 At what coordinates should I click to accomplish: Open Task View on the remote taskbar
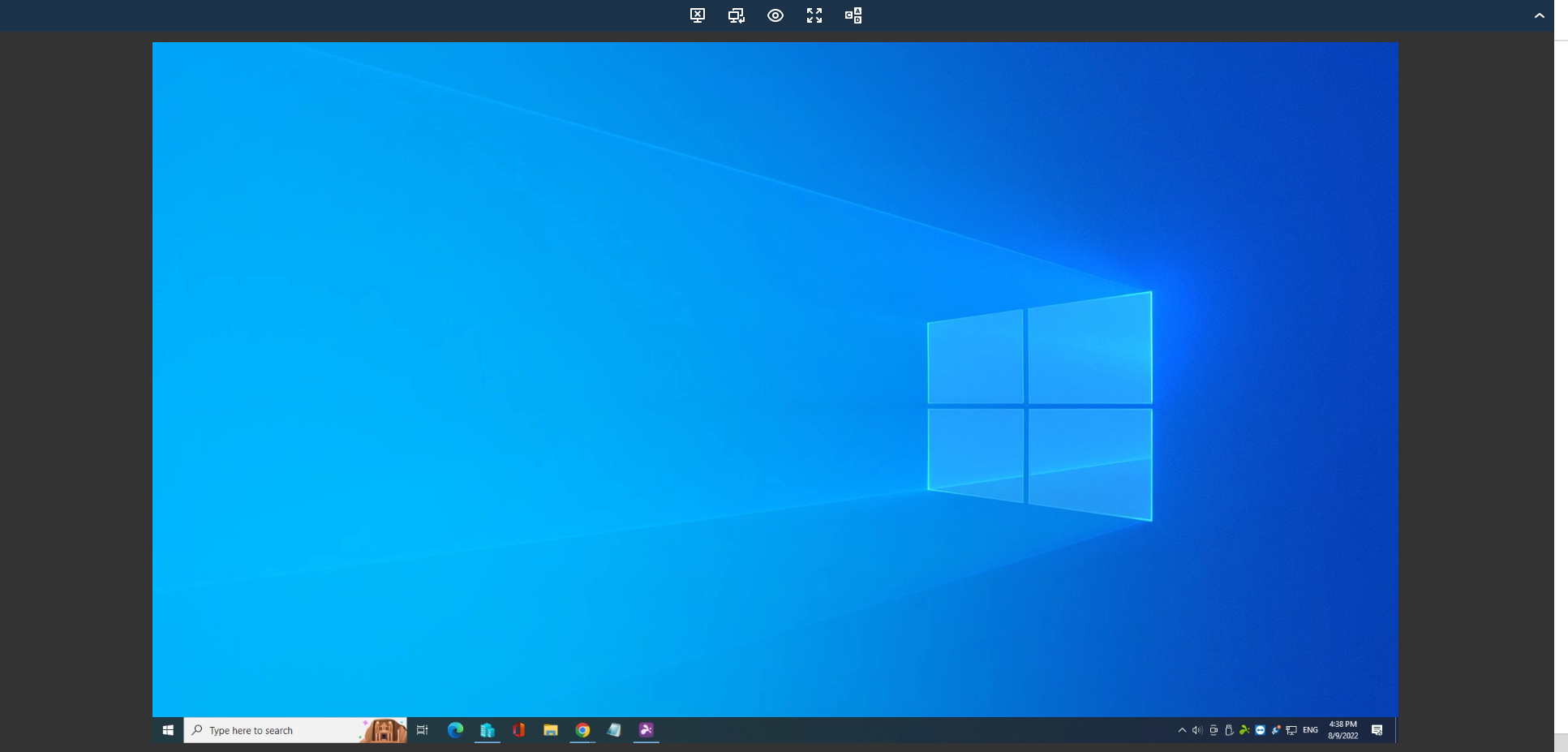coord(422,730)
